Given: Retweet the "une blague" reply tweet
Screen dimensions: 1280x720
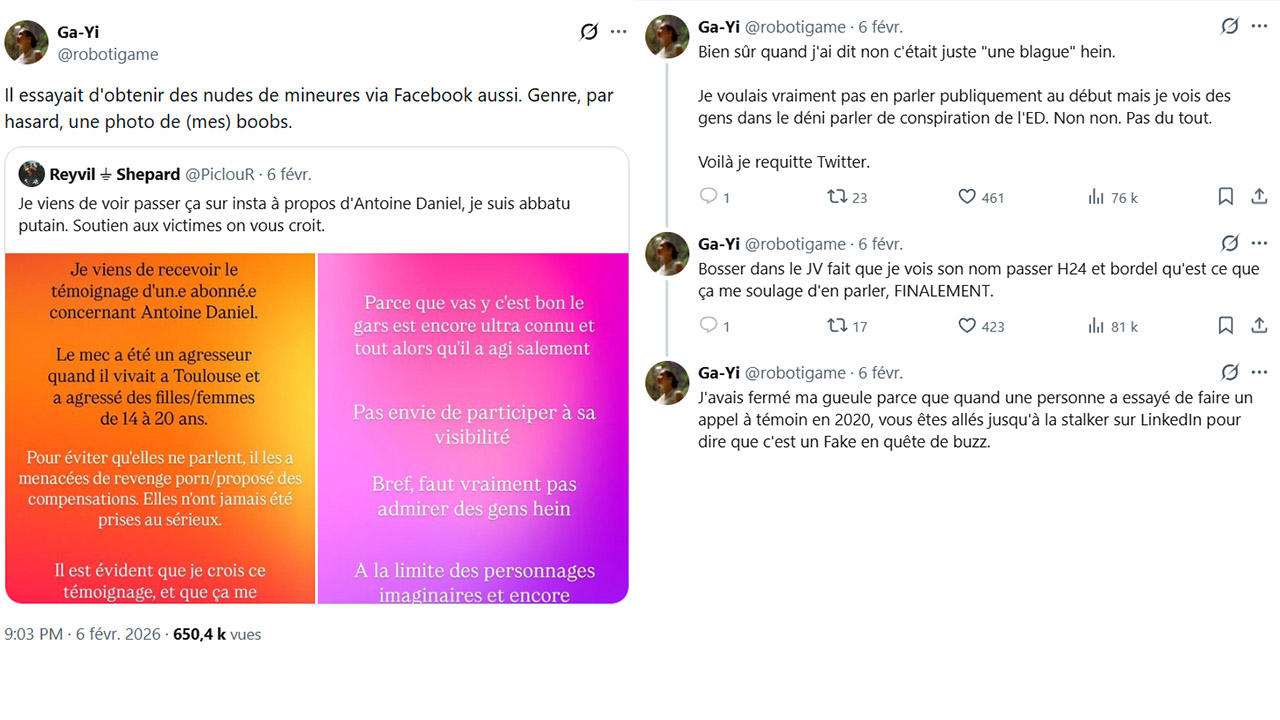Looking at the screenshot, I should click(x=837, y=197).
